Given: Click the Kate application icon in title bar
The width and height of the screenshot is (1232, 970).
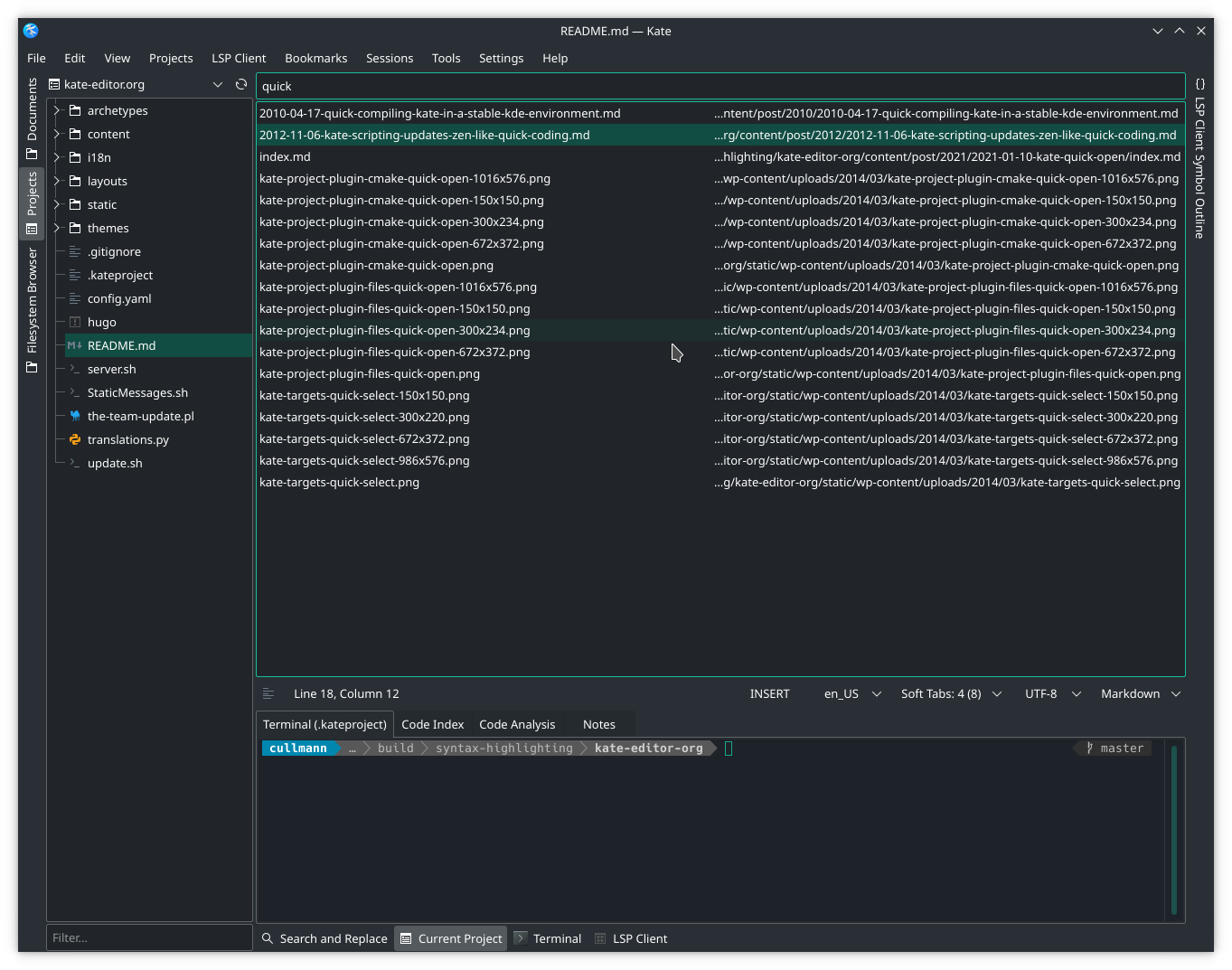Looking at the screenshot, I should pos(31,31).
